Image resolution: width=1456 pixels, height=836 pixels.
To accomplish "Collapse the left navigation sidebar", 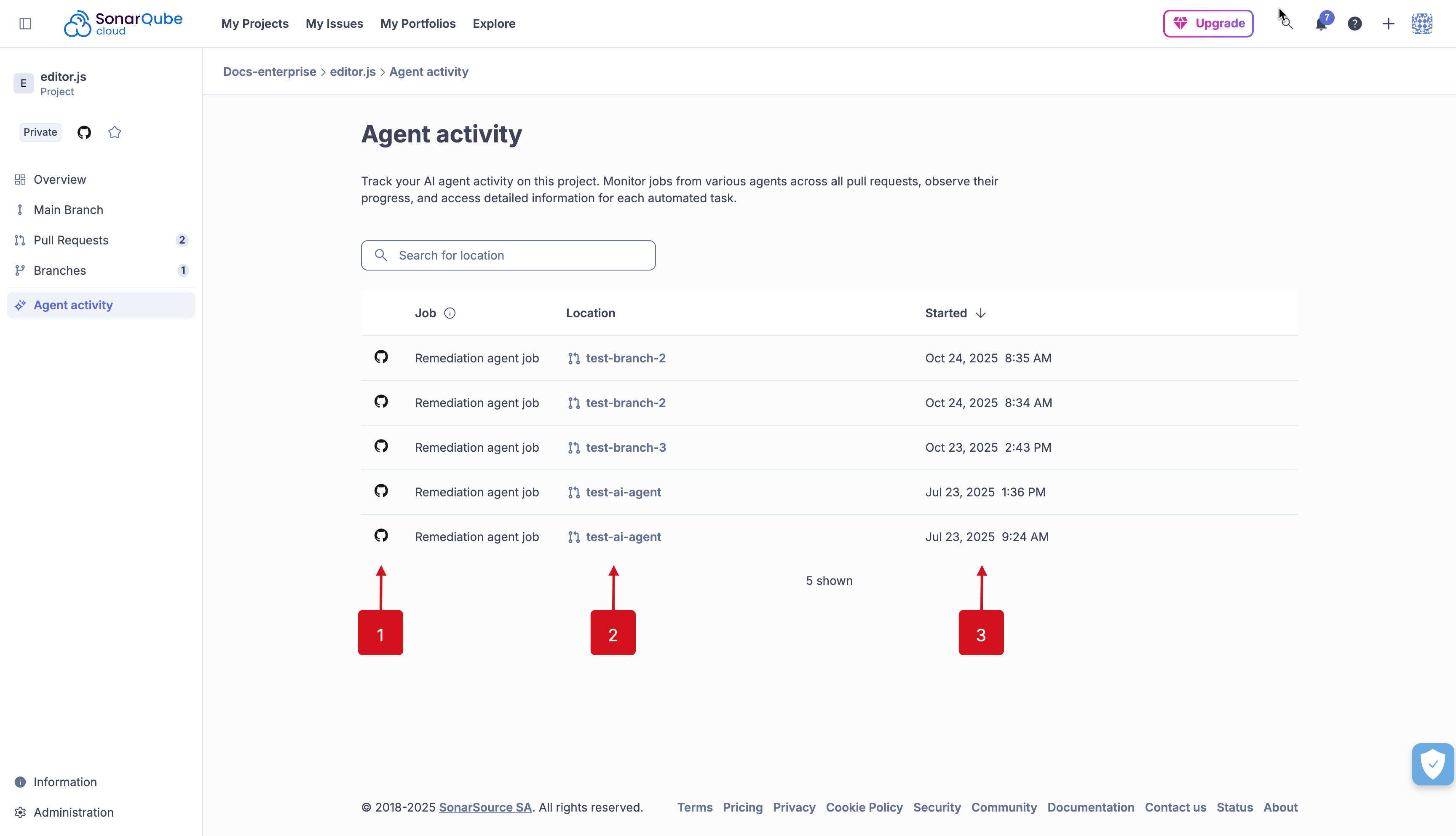I will tap(25, 24).
